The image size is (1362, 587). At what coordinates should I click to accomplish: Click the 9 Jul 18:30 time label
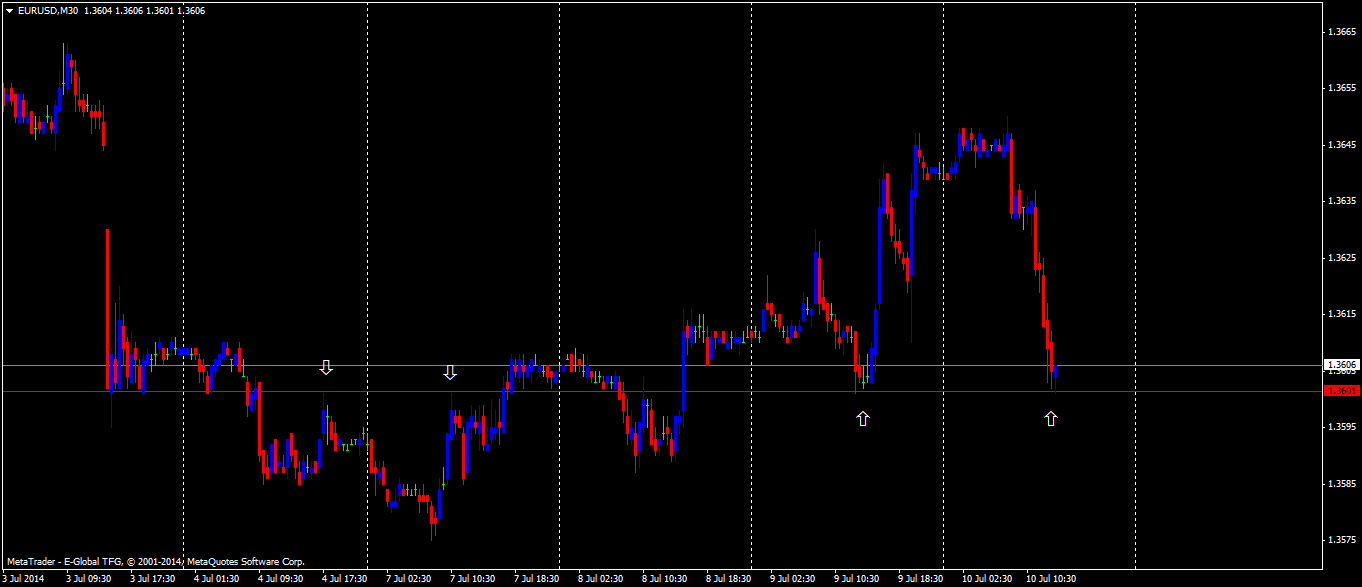[x=920, y=578]
